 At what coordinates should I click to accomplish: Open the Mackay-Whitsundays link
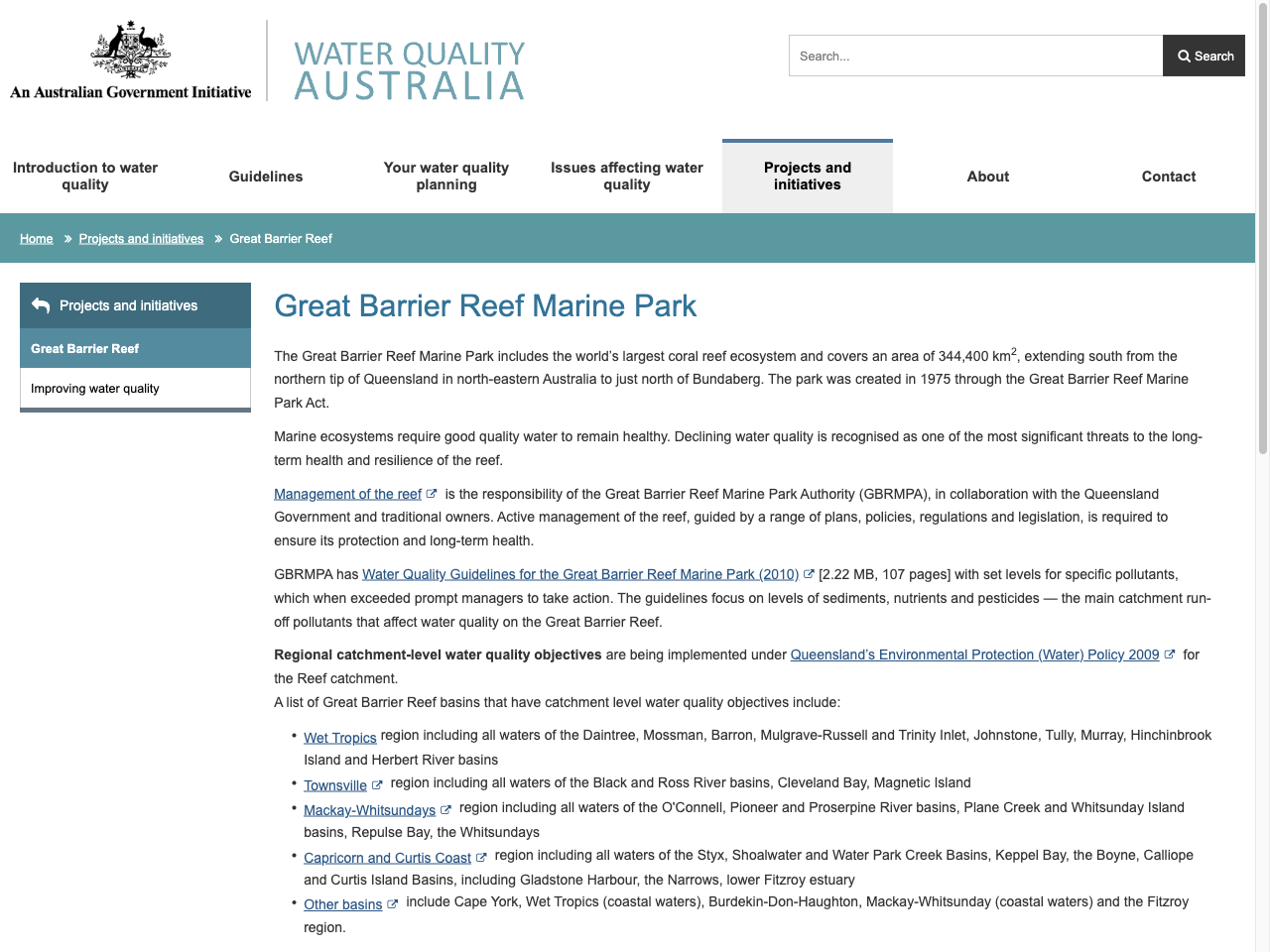369,810
